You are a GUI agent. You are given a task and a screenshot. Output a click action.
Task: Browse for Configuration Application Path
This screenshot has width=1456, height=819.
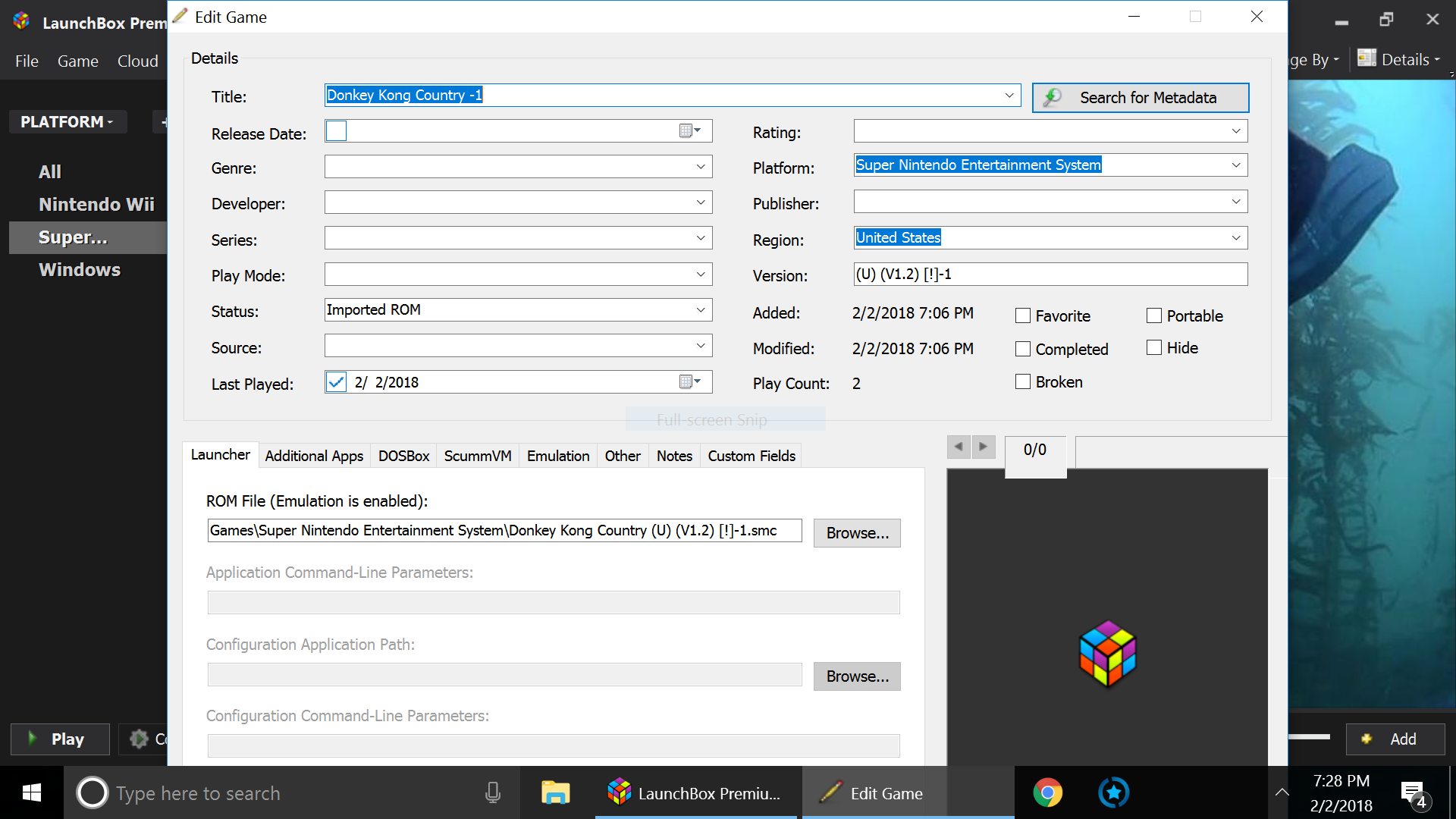pos(857,676)
